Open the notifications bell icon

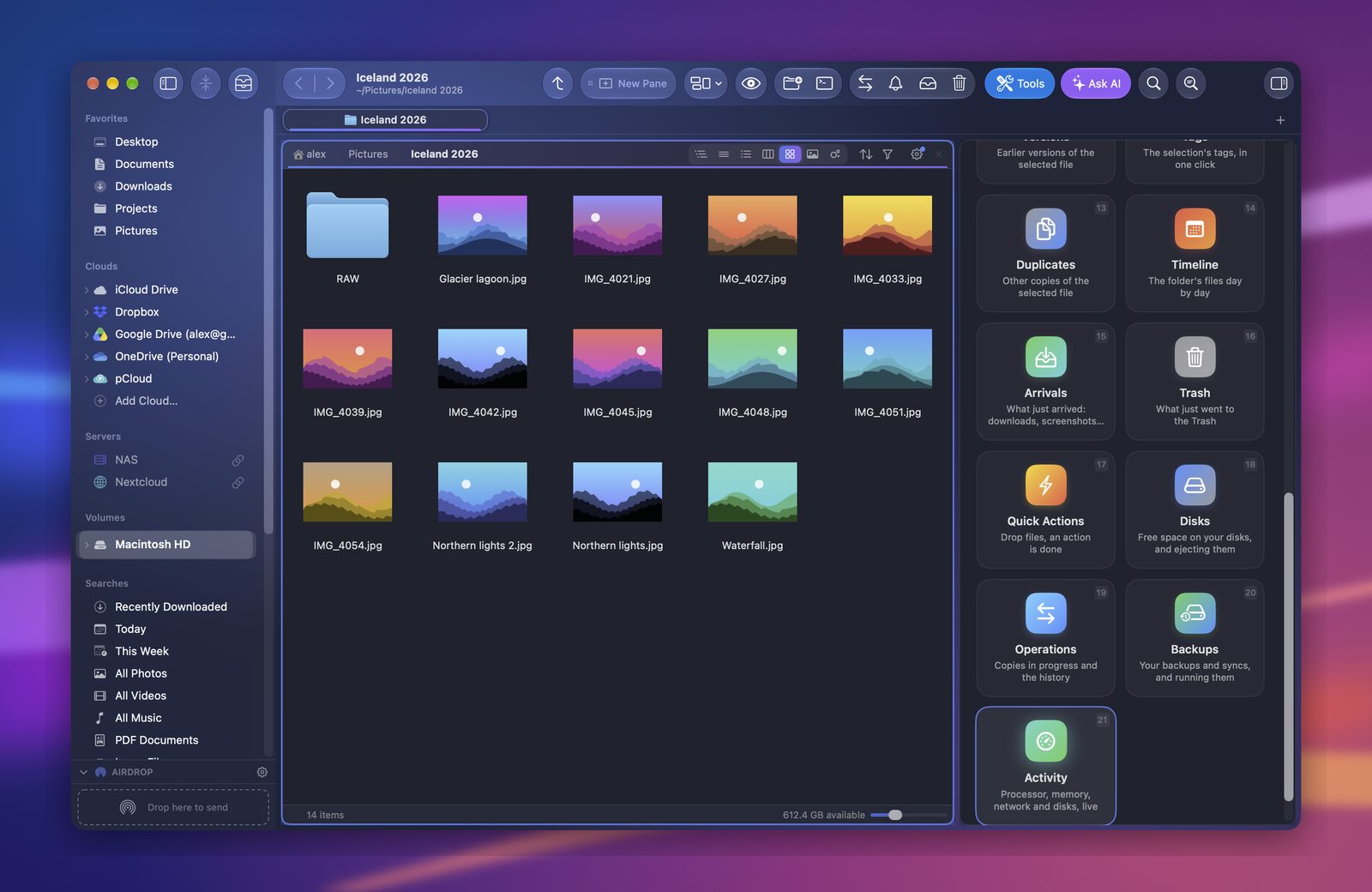(895, 83)
